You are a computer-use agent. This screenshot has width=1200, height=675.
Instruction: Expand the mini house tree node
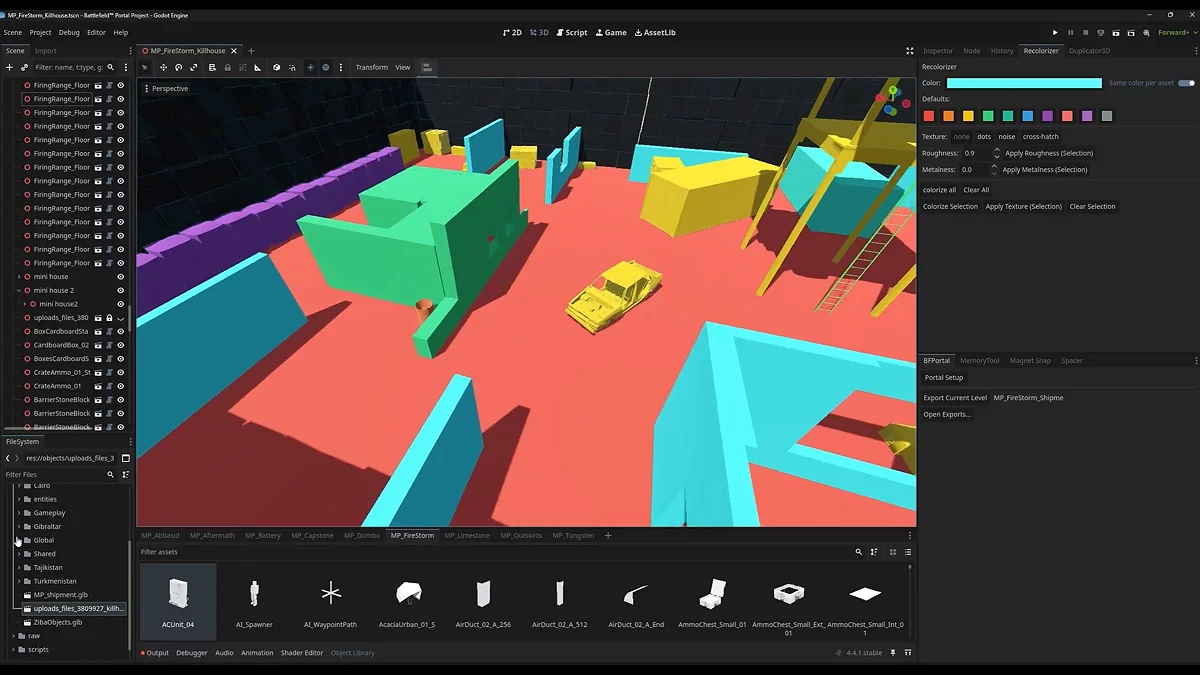tap(19, 277)
